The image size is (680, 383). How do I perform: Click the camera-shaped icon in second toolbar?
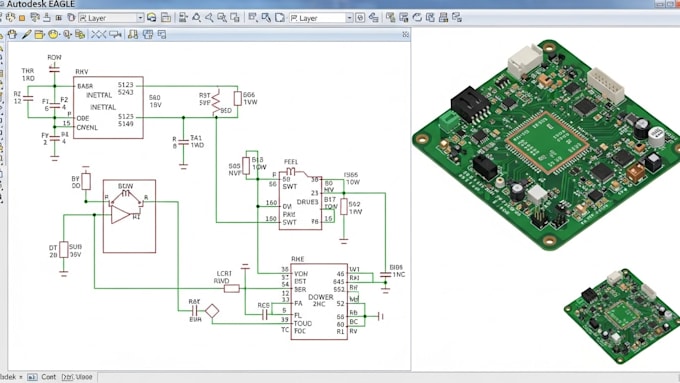[x=115, y=34]
